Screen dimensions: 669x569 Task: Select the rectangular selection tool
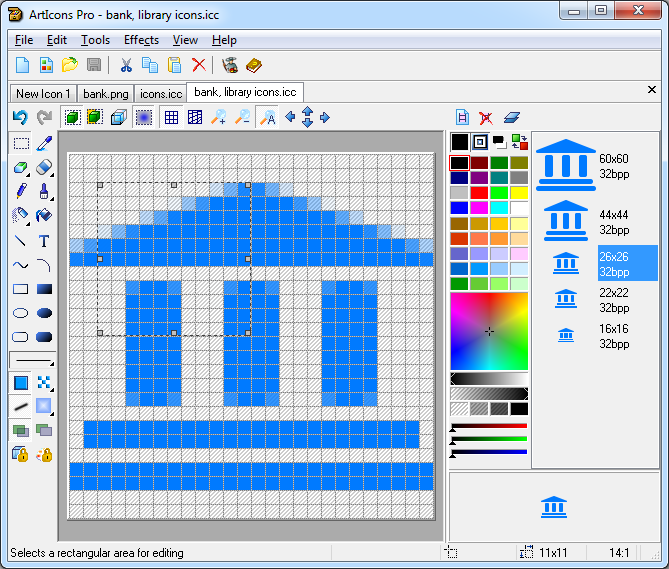[21, 144]
